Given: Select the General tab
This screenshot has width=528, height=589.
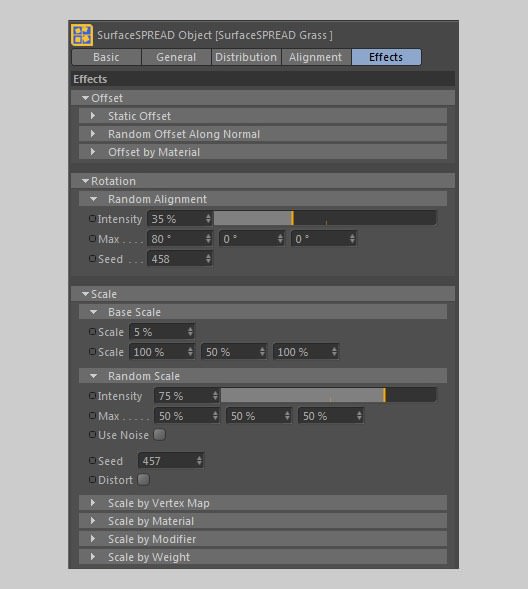Looking at the screenshot, I should (176, 57).
